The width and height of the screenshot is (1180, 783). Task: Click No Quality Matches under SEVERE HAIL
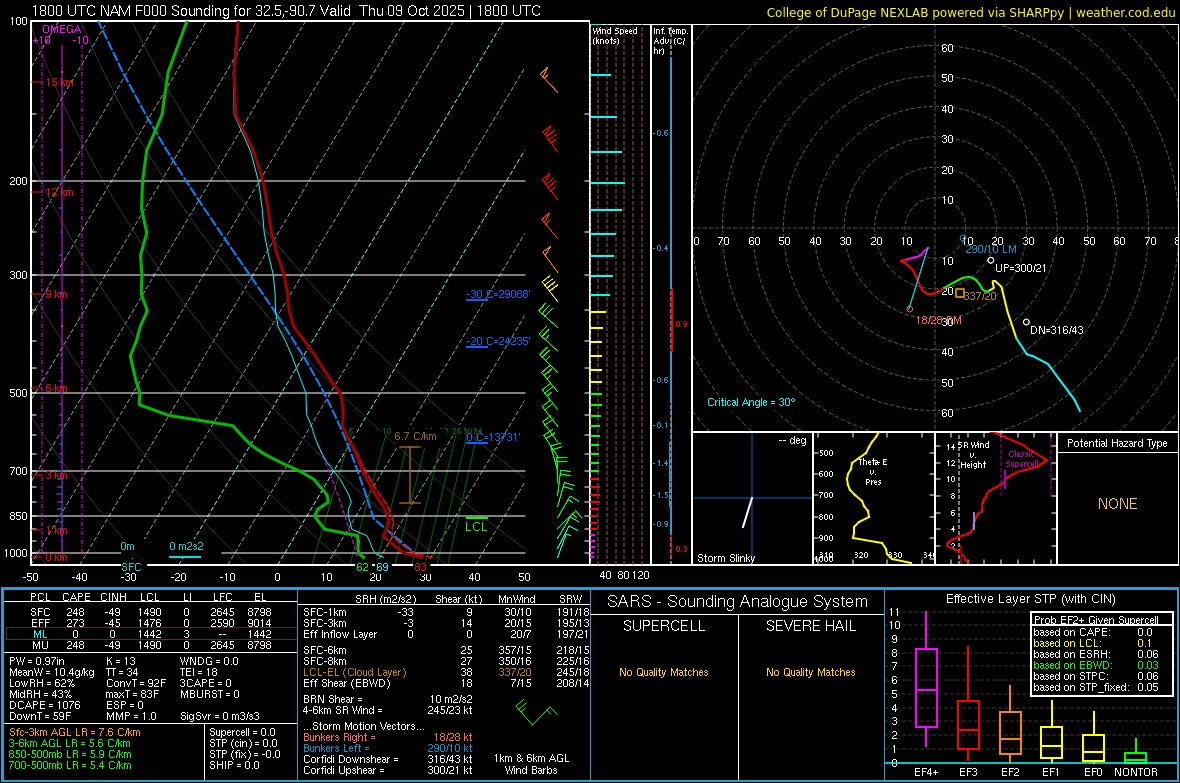click(x=810, y=672)
